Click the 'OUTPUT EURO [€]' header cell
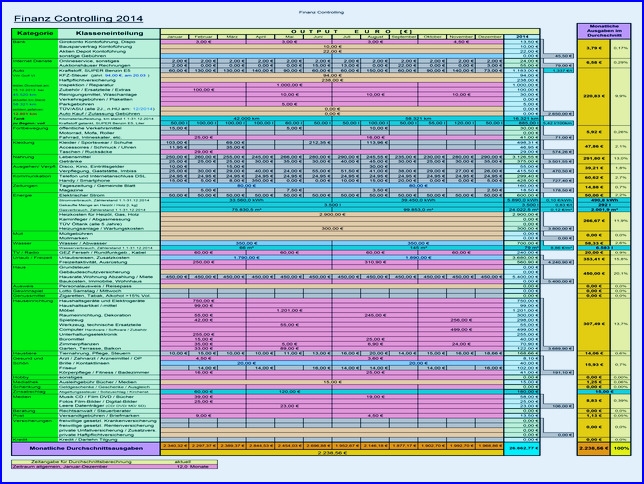644x484 pixels. (x=332, y=30)
